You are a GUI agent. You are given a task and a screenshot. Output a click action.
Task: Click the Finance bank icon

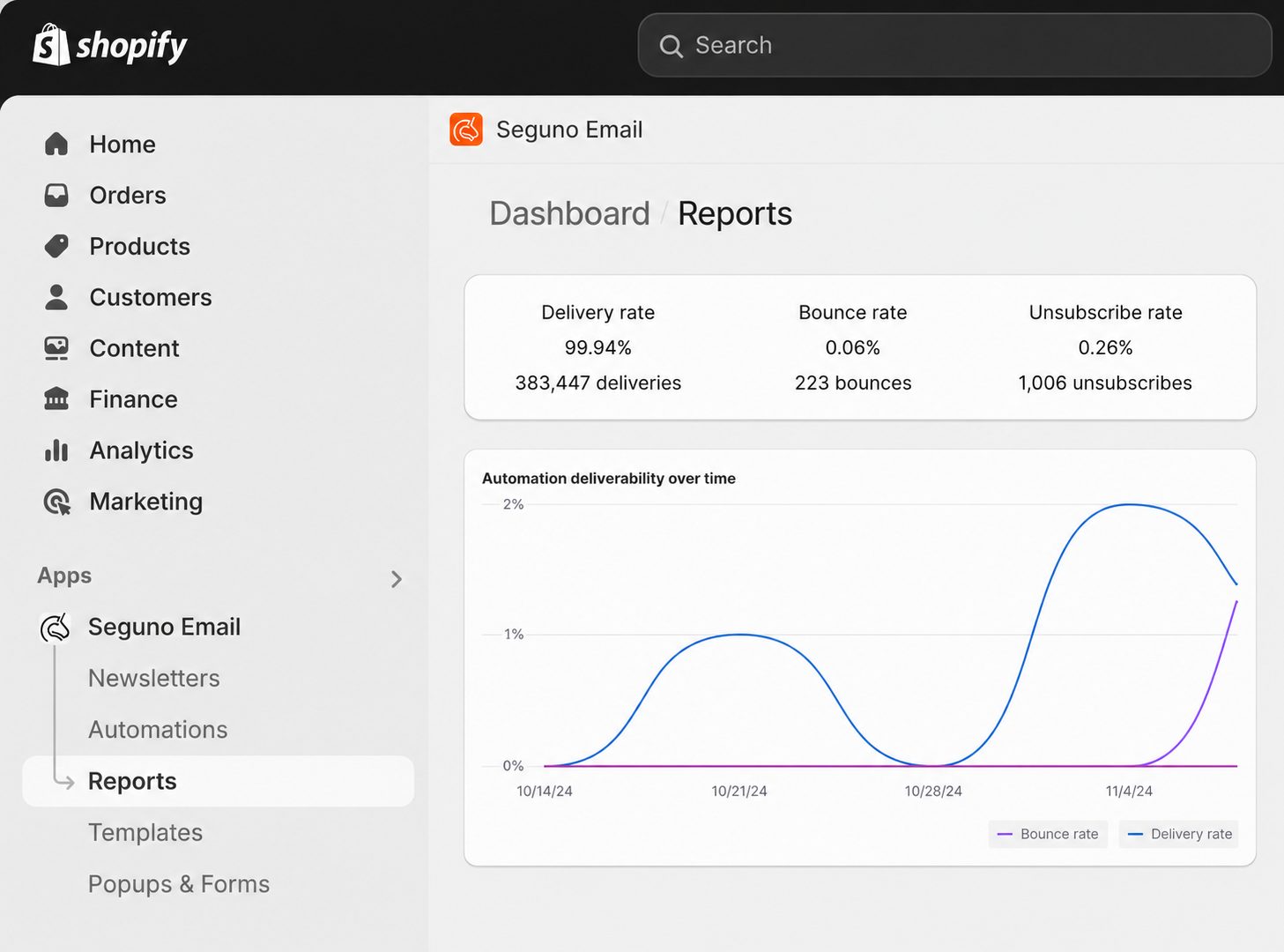(x=56, y=399)
